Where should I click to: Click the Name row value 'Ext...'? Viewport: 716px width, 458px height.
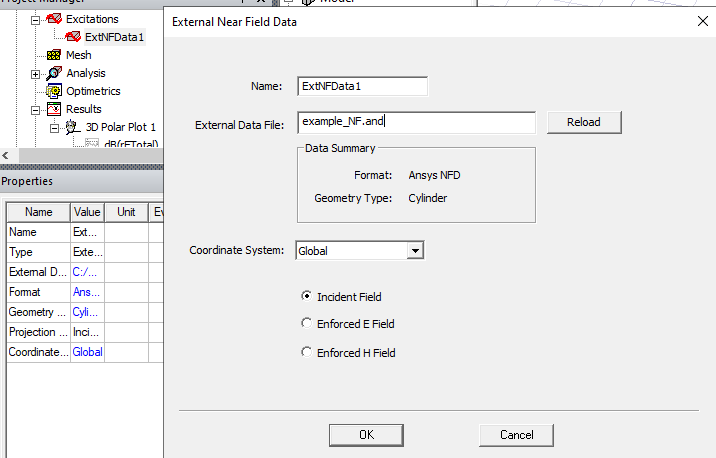[87, 232]
